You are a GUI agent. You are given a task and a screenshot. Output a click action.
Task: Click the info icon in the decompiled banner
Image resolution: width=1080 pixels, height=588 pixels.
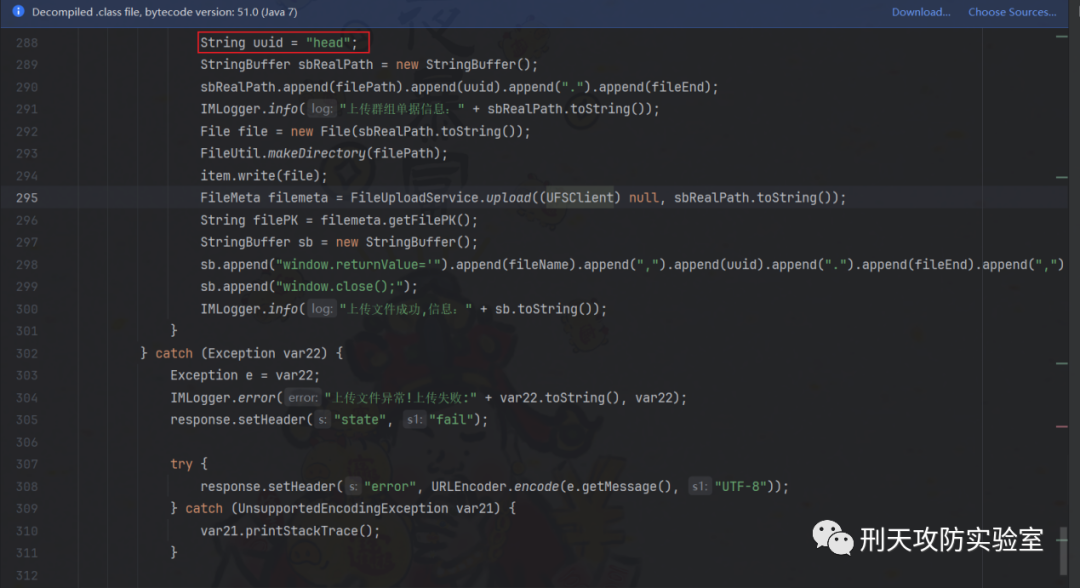[x=18, y=11]
